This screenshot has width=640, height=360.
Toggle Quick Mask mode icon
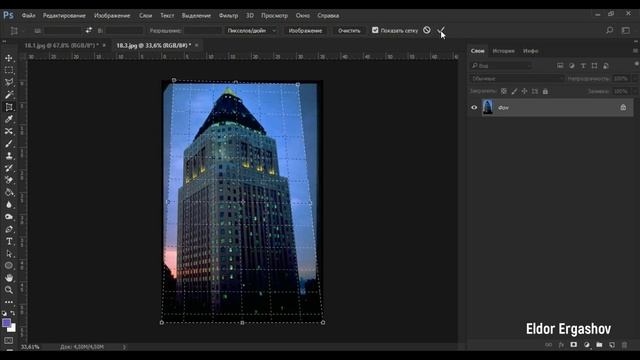[9, 340]
